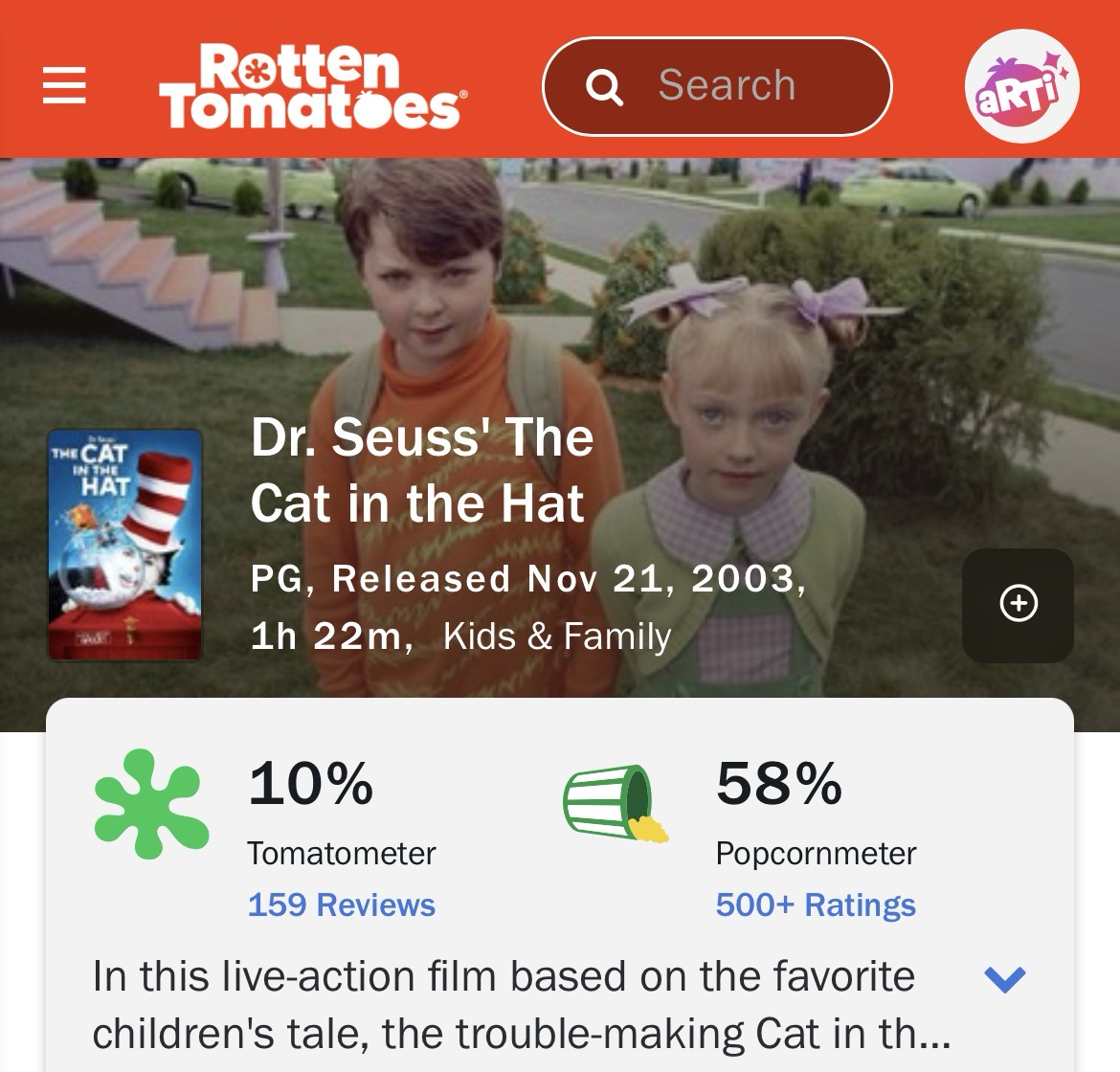Select the Kids & Family genre
Screen dimensions: 1120x1072
[x=557, y=636]
